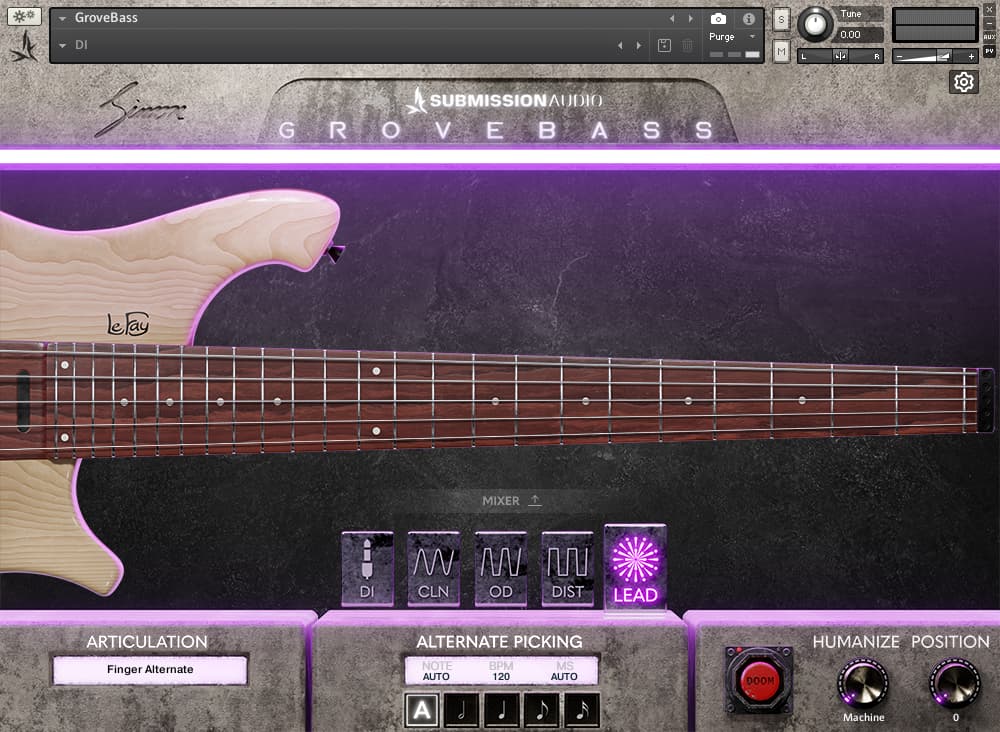Activate the LEAD tone preset
1000x732 pixels.
(635, 567)
